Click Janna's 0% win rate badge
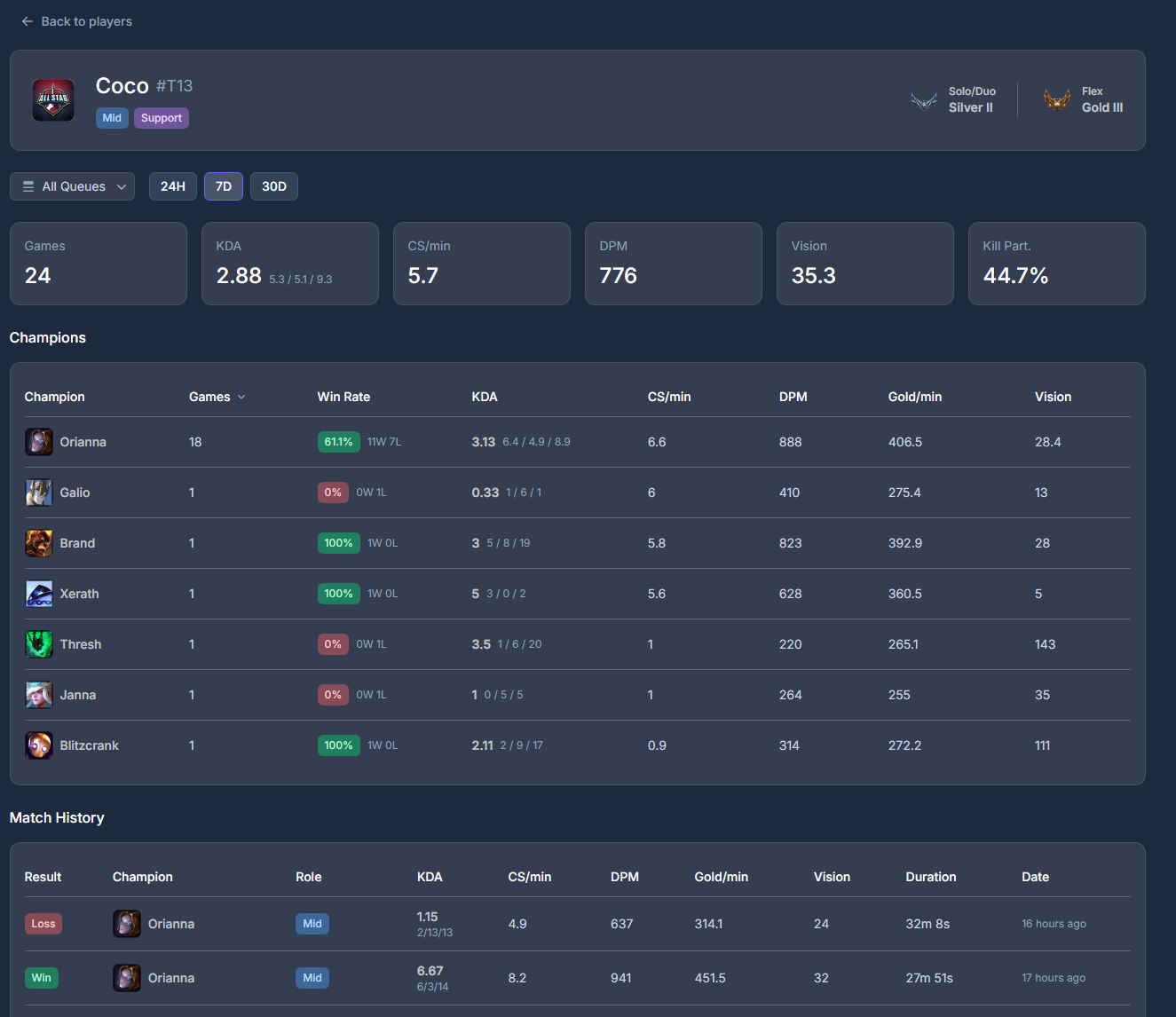 (x=333, y=695)
